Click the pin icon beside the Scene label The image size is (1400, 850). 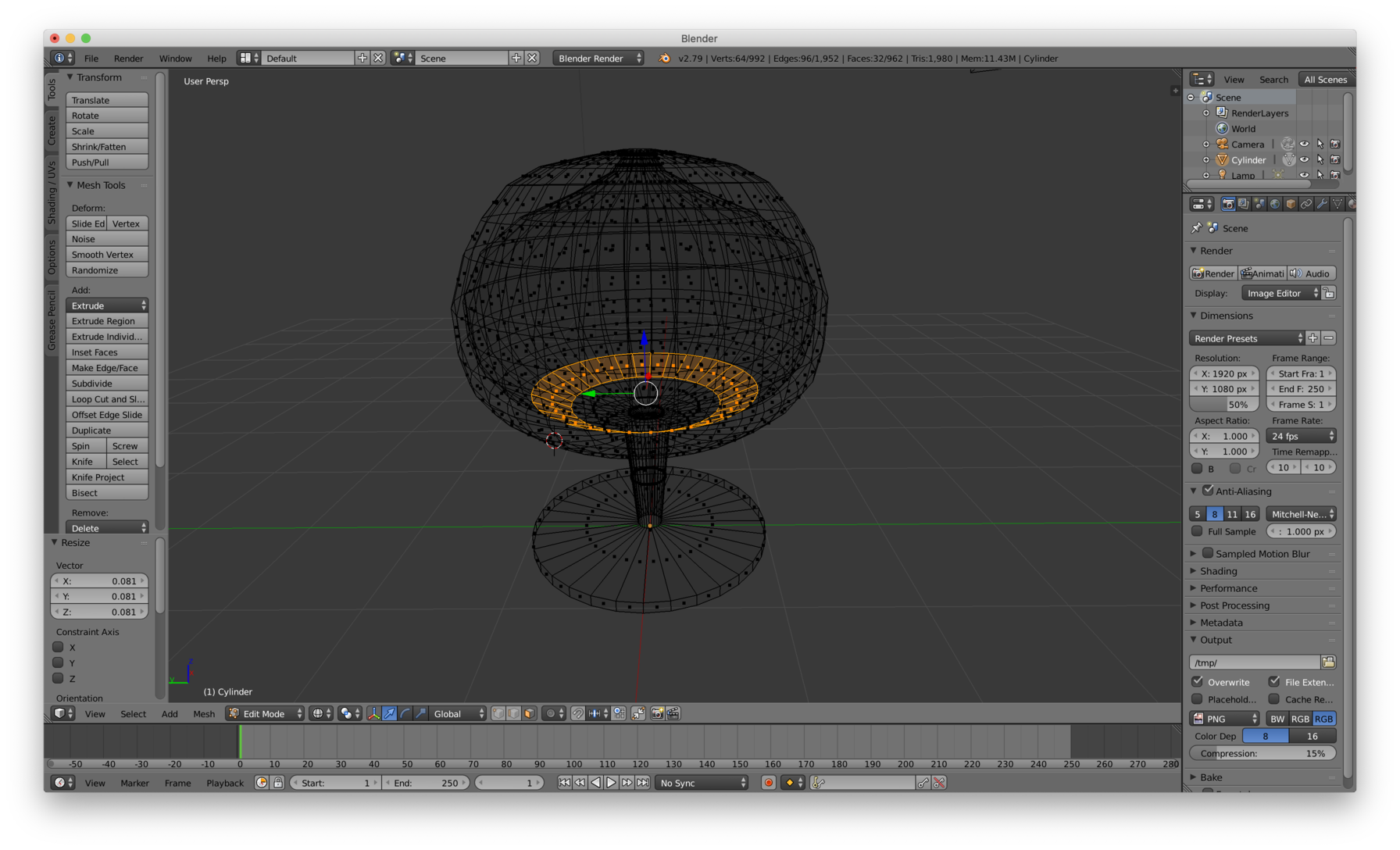[x=1196, y=228]
